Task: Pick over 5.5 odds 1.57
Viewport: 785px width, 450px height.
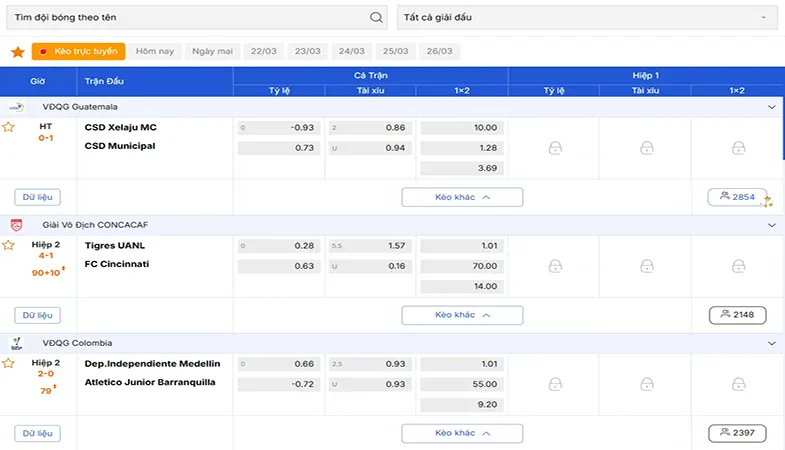Action: (x=370, y=246)
